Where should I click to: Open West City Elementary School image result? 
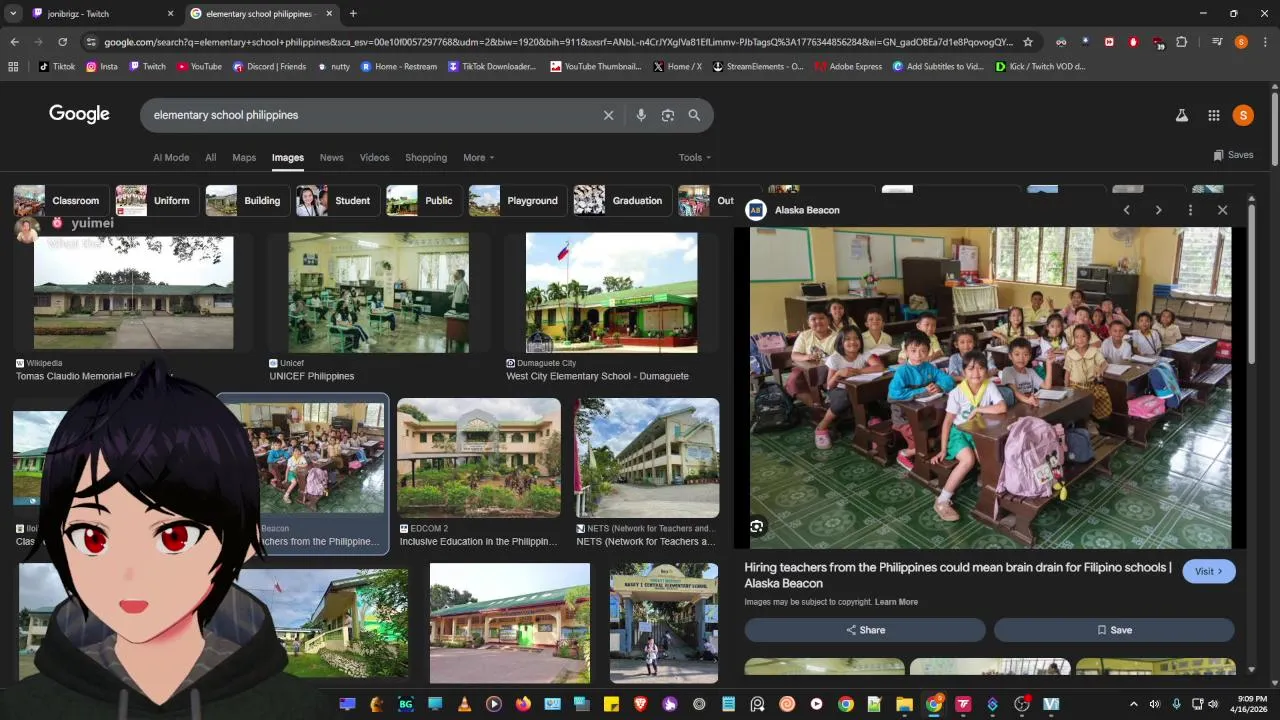pos(612,293)
